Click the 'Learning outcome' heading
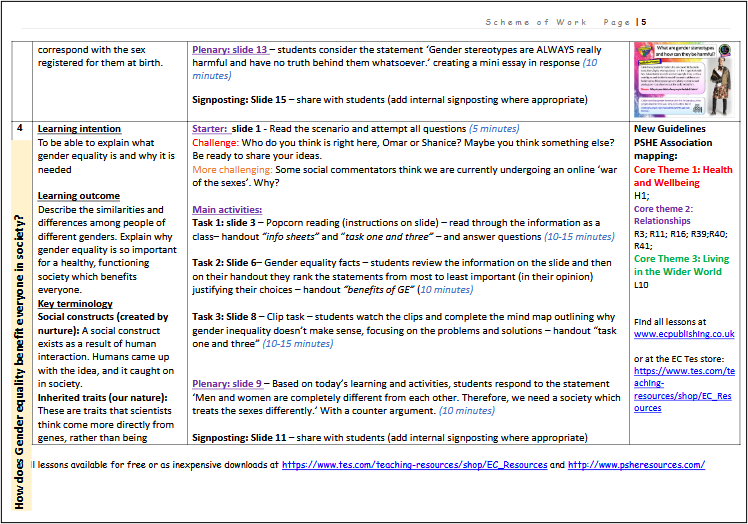This screenshot has height=524, width=748. pyautogui.click(x=79, y=196)
